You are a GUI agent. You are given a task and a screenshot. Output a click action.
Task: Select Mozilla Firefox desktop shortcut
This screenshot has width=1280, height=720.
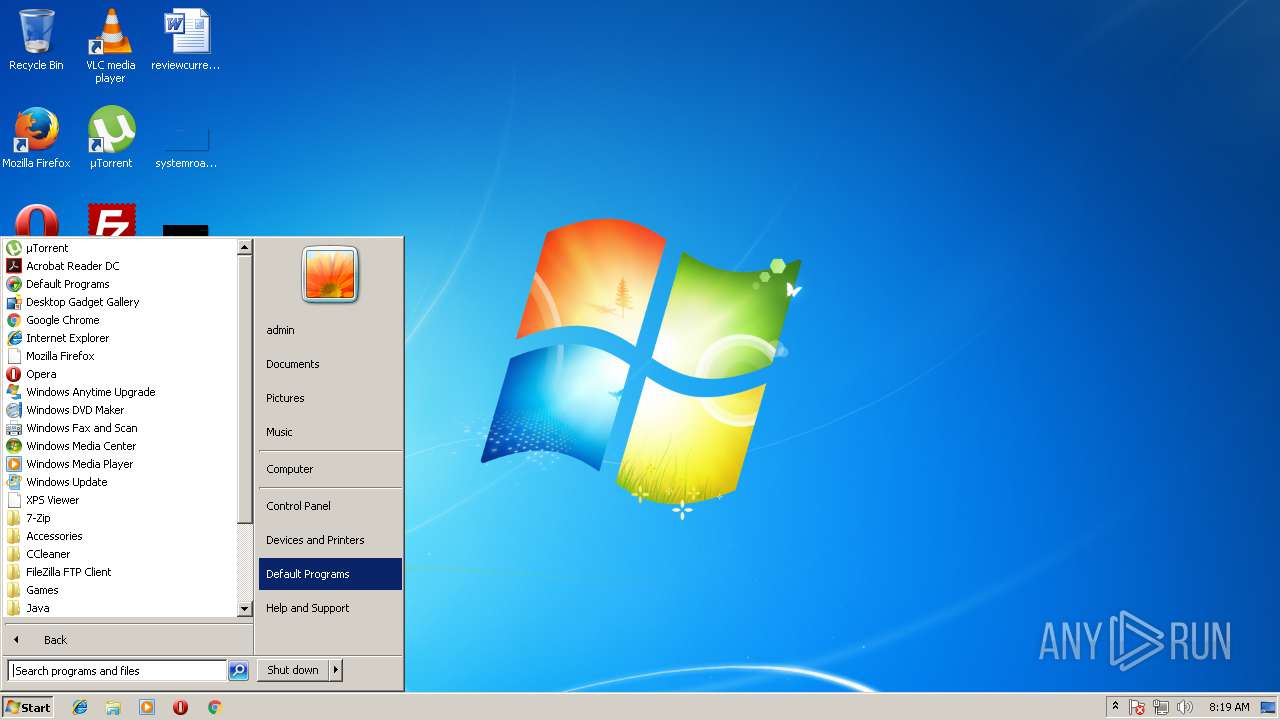click(x=36, y=138)
